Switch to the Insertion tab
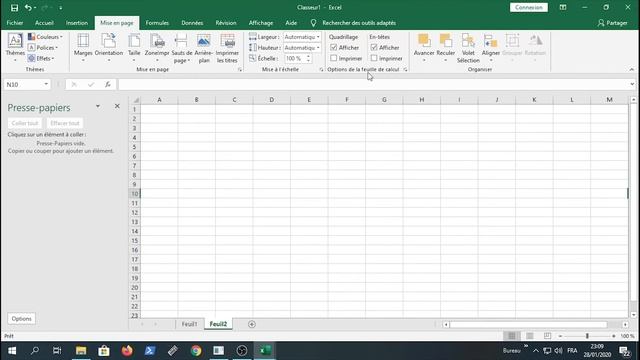The image size is (640, 360). point(77,23)
